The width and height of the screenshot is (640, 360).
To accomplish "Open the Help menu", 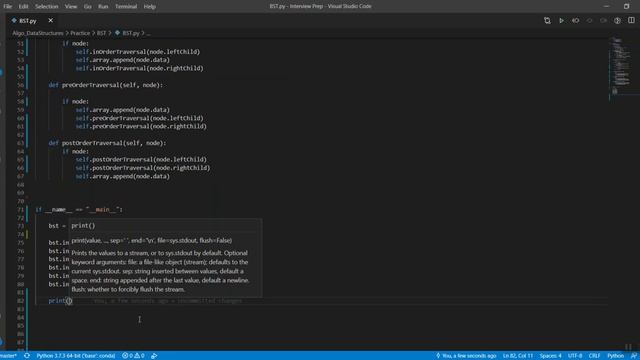I will tap(150, 7).
